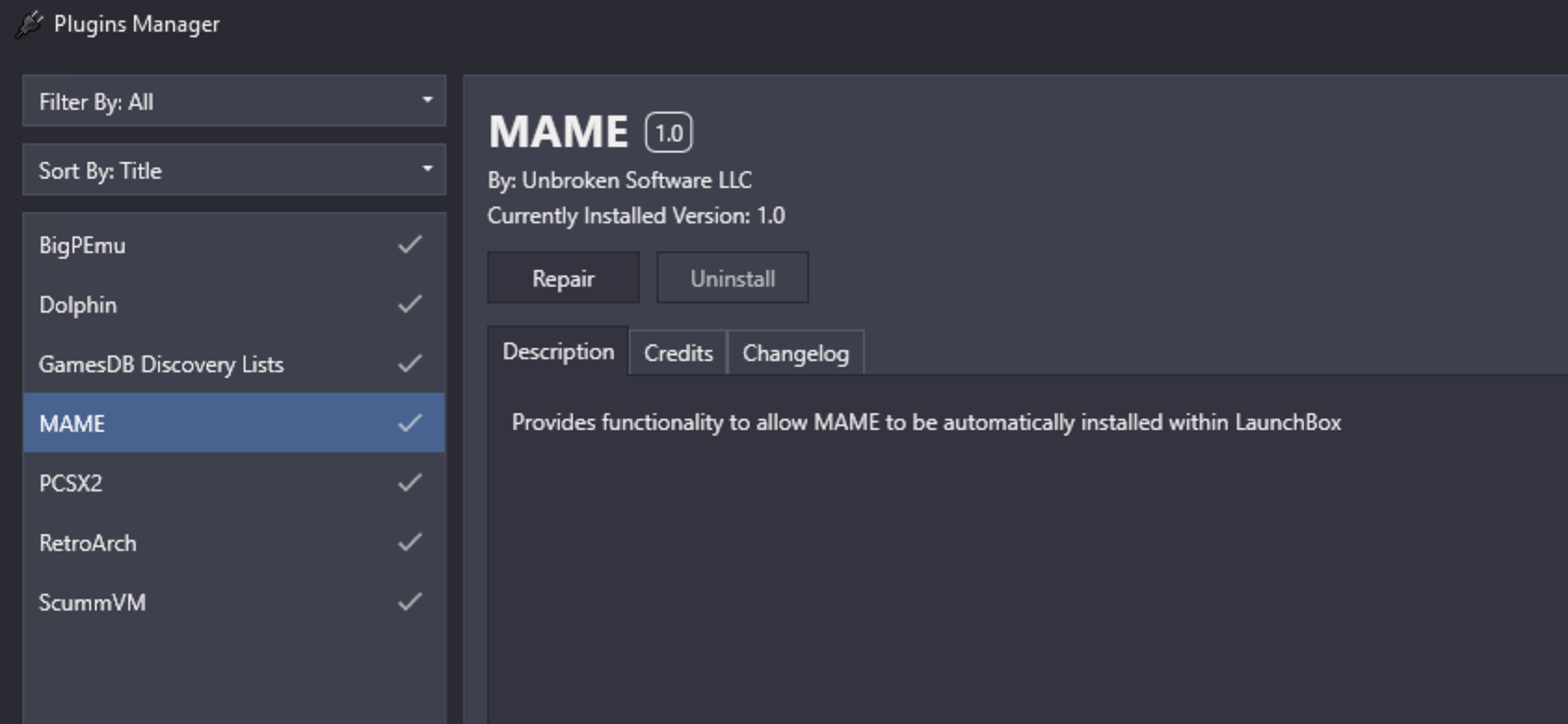
Task: Switch to the Description tab
Action: click(558, 352)
